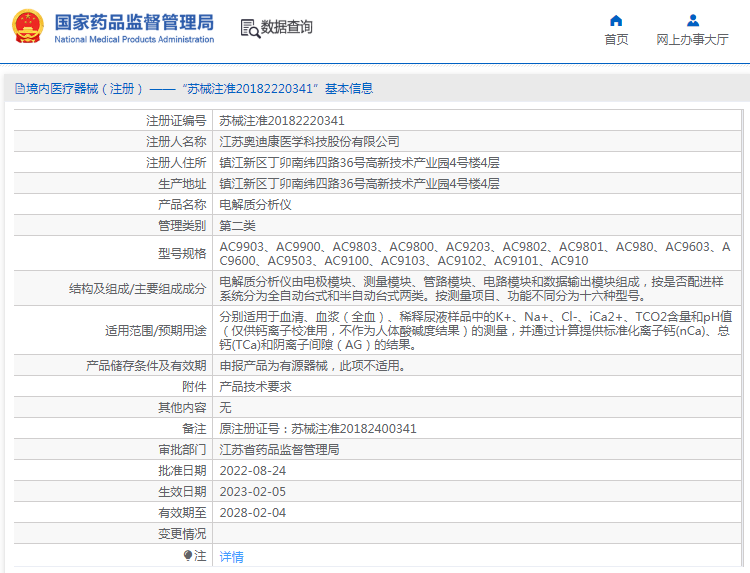Open the 网上办事大厅 navigation item

coord(692,40)
